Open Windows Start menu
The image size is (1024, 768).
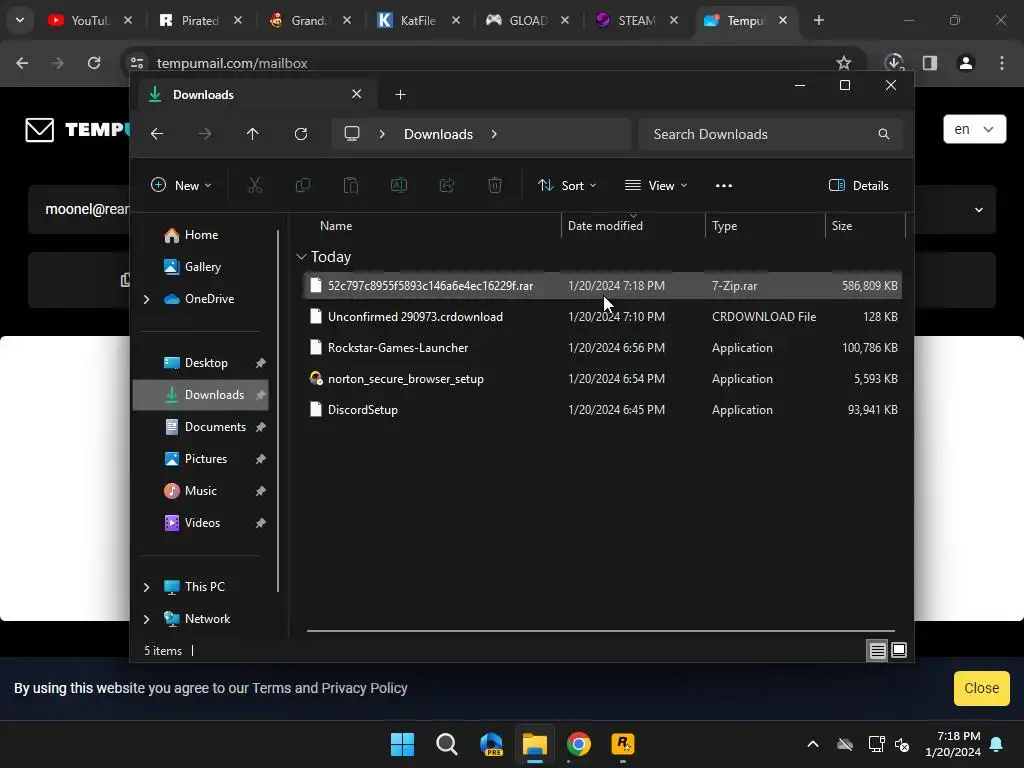pyautogui.click(x=402, y=744)
